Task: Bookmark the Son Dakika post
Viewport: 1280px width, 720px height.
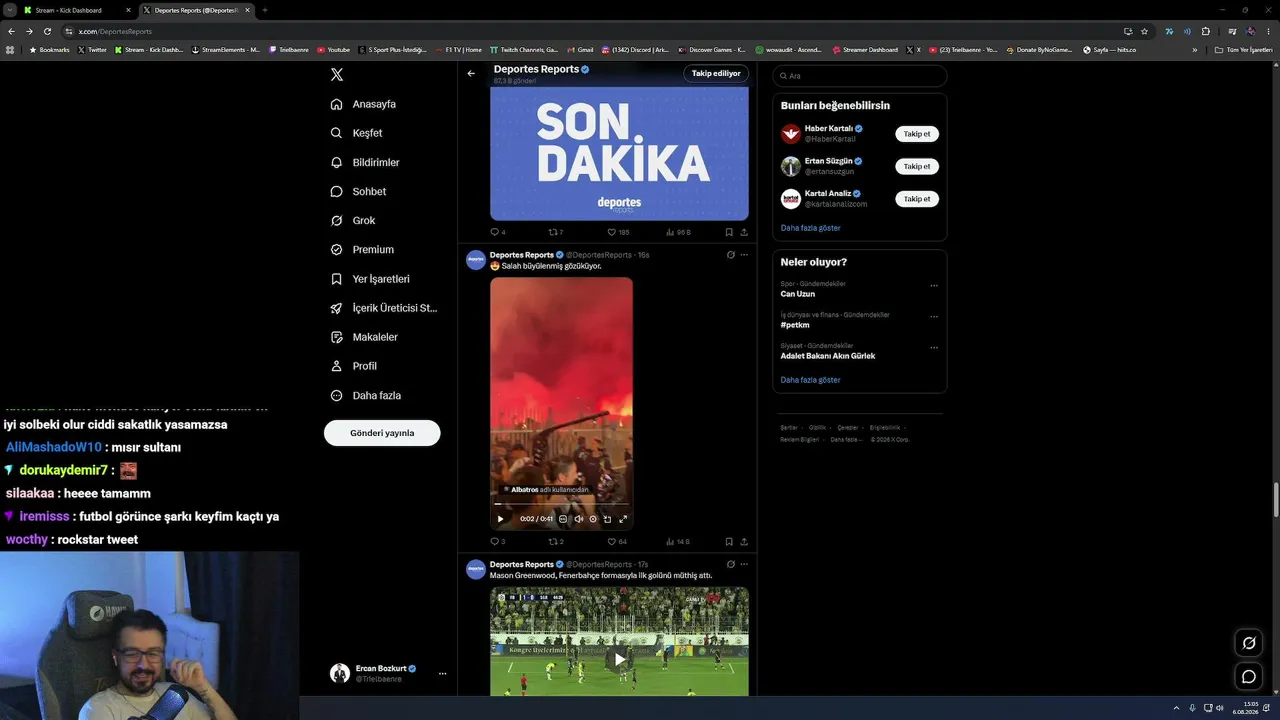Action: [729, 232]
